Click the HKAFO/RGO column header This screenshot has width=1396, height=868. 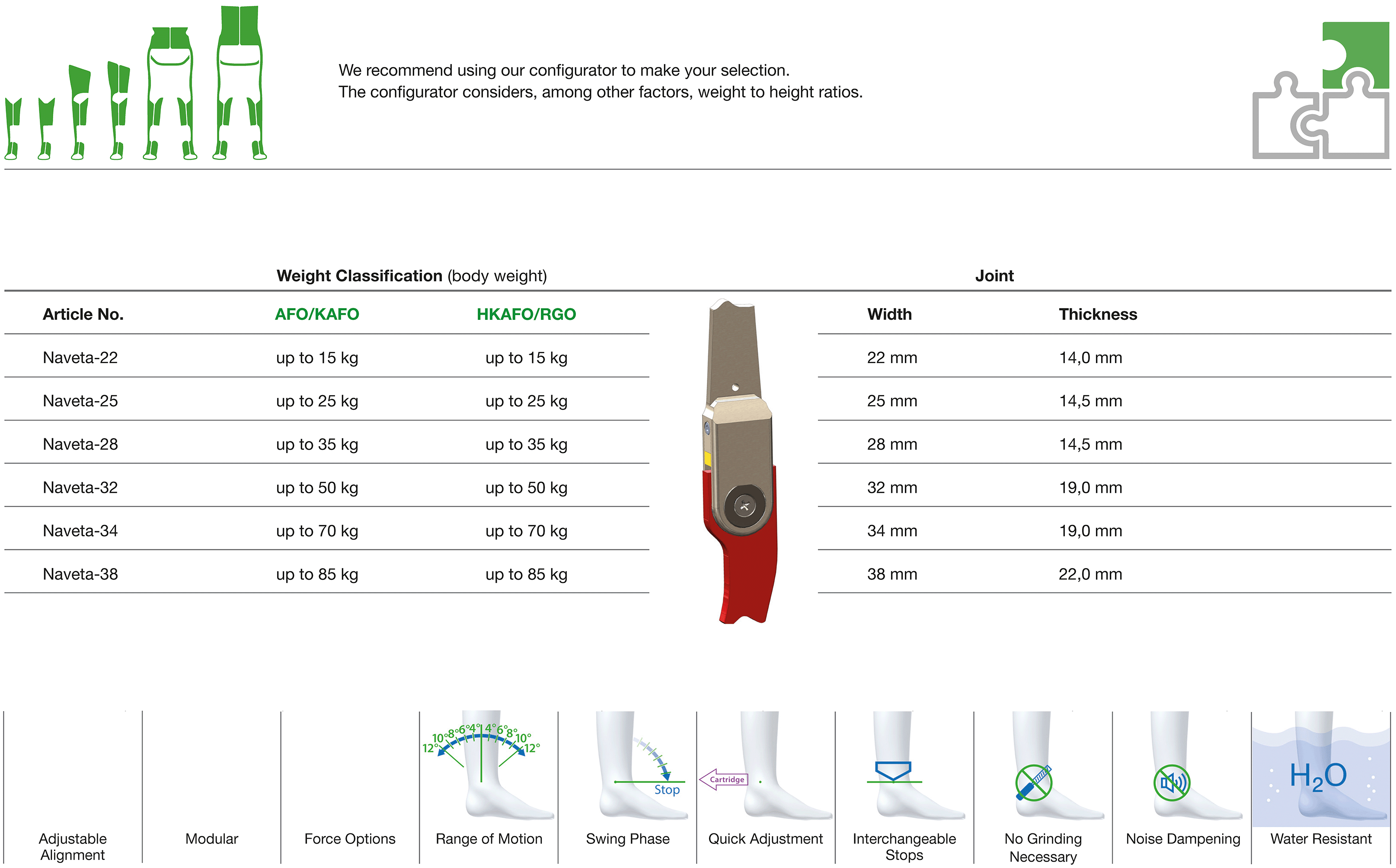pos(527,314)
